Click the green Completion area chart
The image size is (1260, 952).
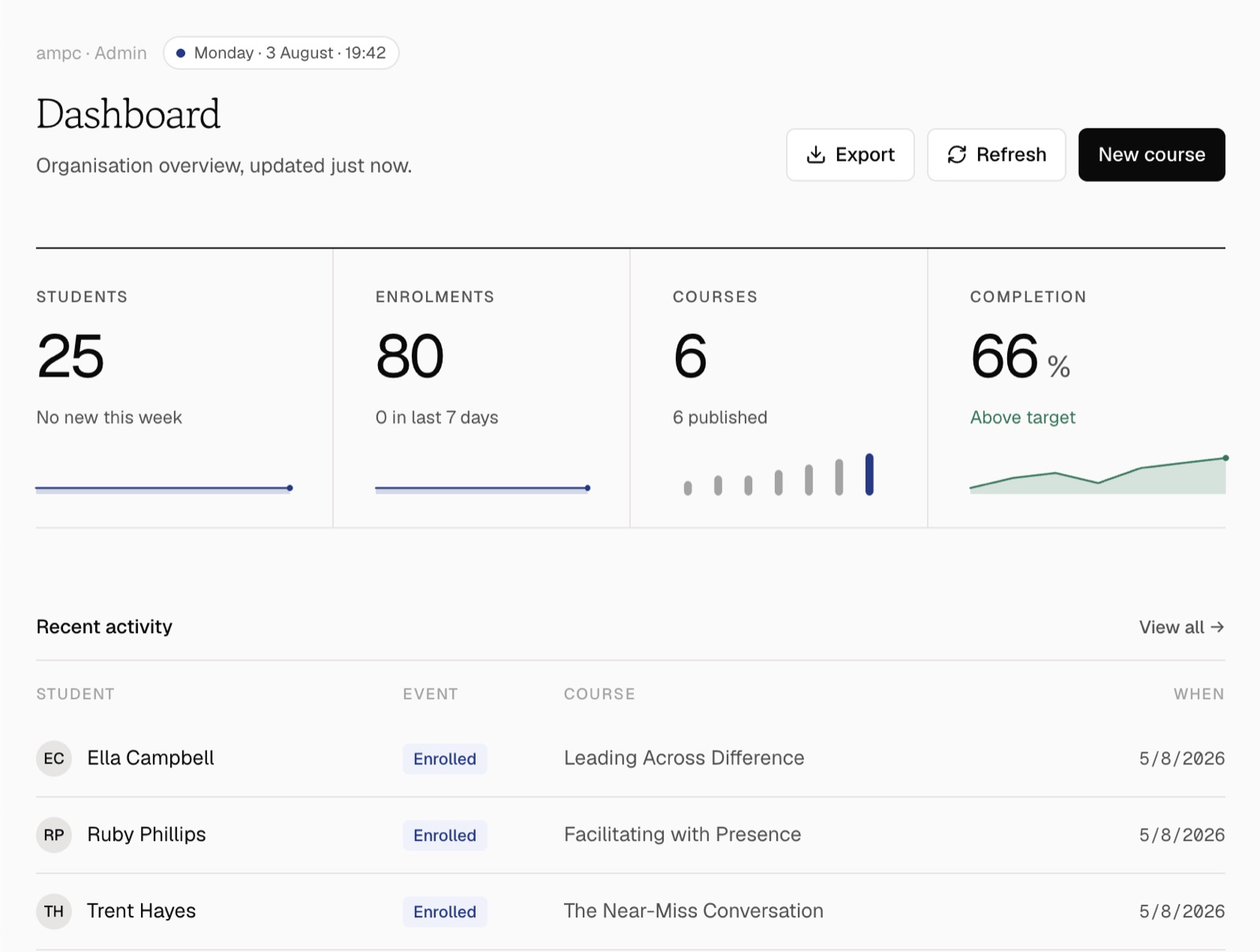pyautogui.click(x=1098, y=475)
